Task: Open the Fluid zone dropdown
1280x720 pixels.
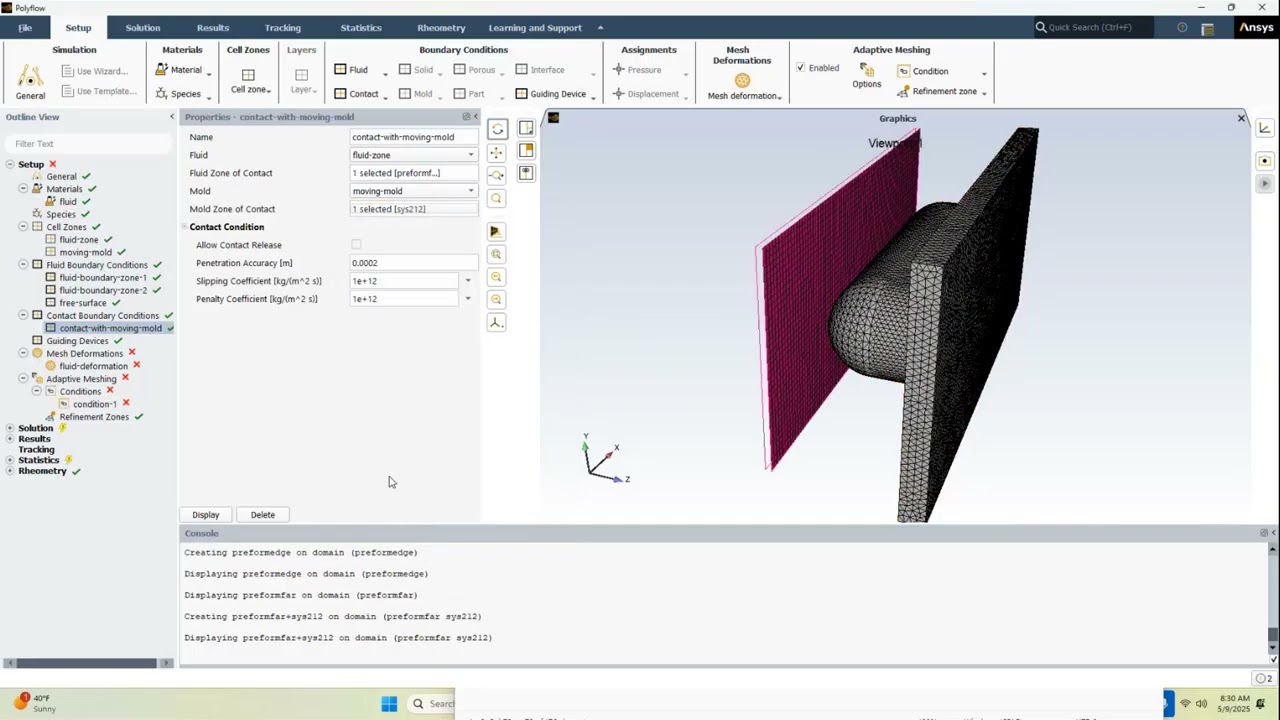Action: [x=413, y=155]
